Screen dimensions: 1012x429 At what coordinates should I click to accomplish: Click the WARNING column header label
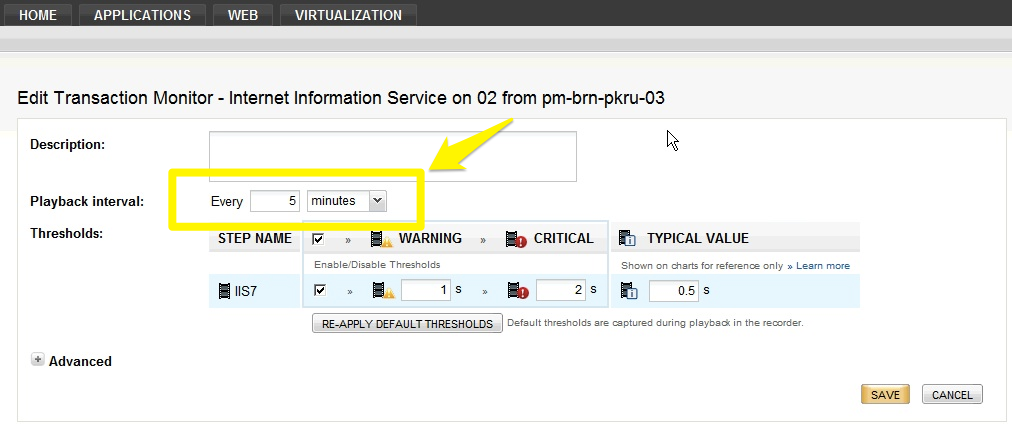click(430, 239)
